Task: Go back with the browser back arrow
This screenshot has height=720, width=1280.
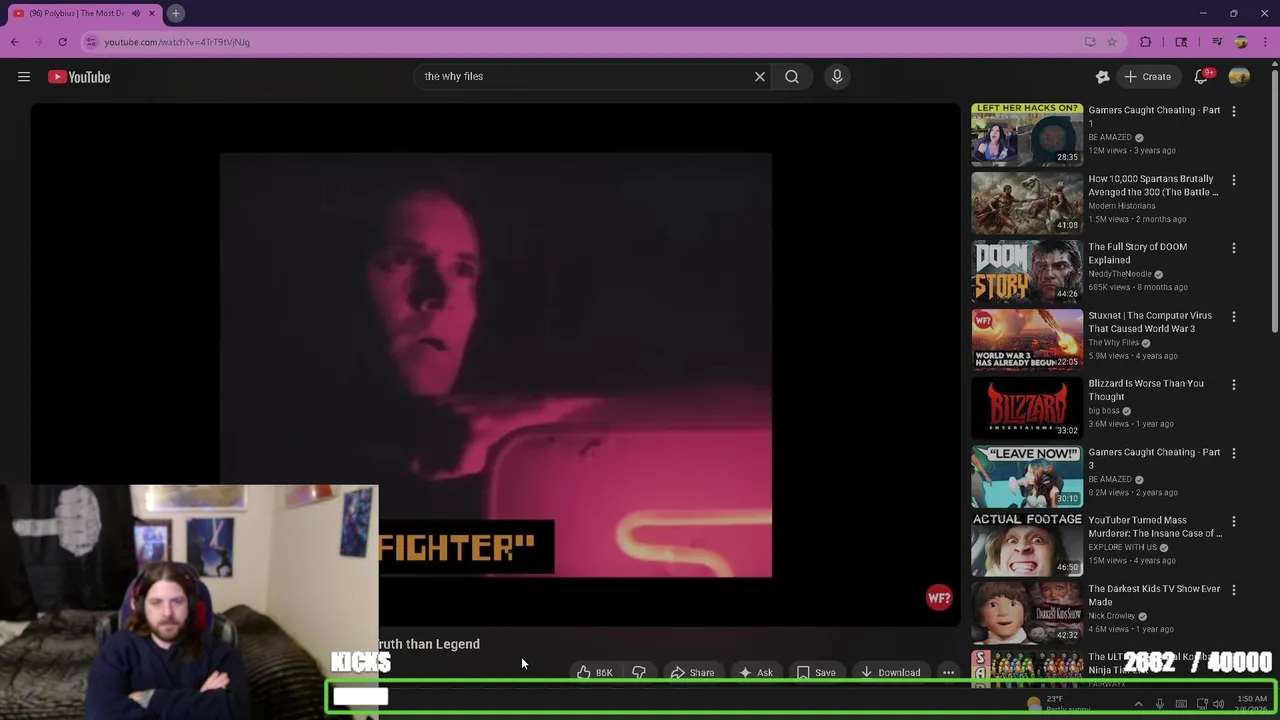Action: [15, 42]
